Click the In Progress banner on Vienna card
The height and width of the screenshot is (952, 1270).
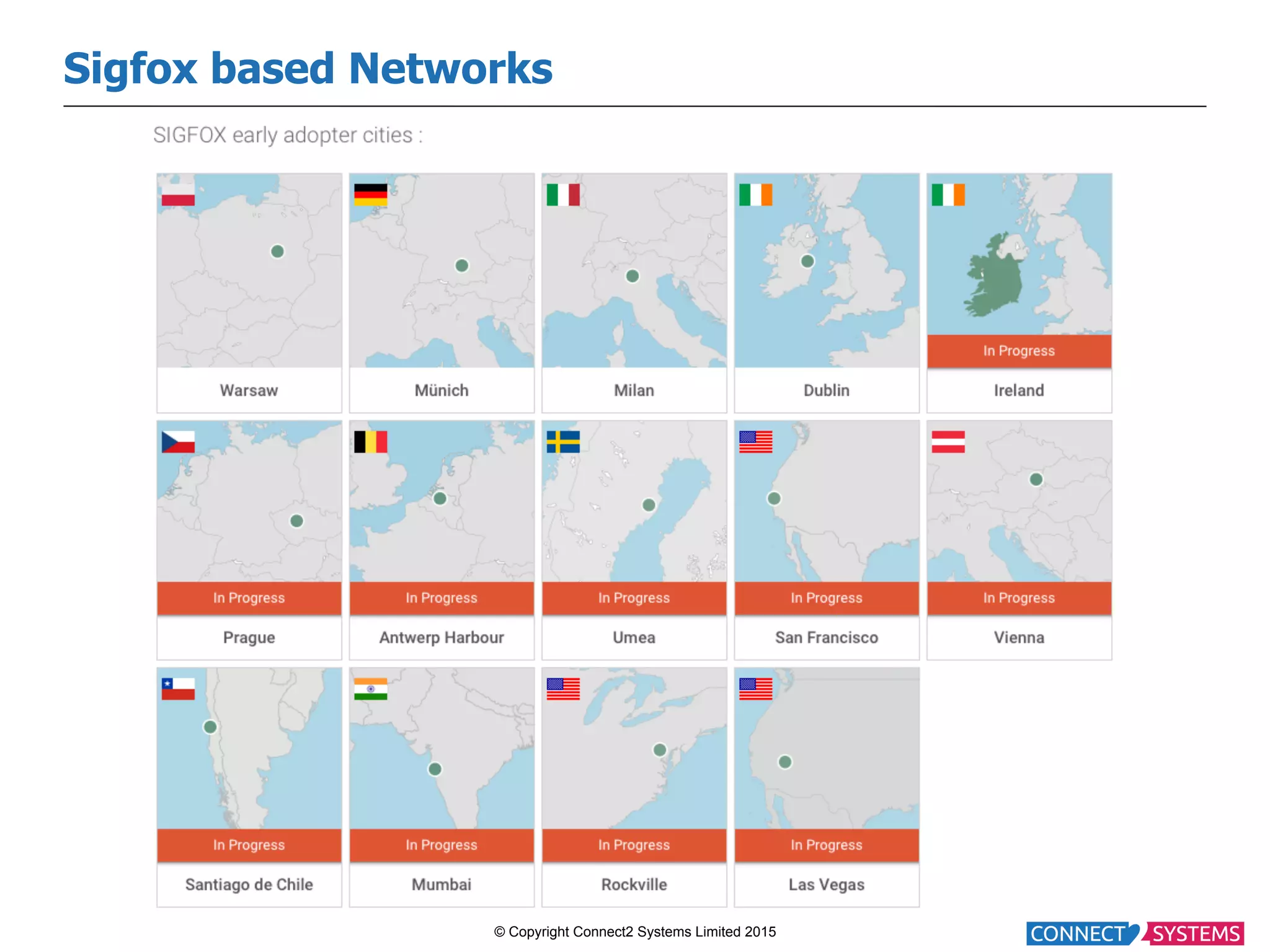click(1019, 598)
